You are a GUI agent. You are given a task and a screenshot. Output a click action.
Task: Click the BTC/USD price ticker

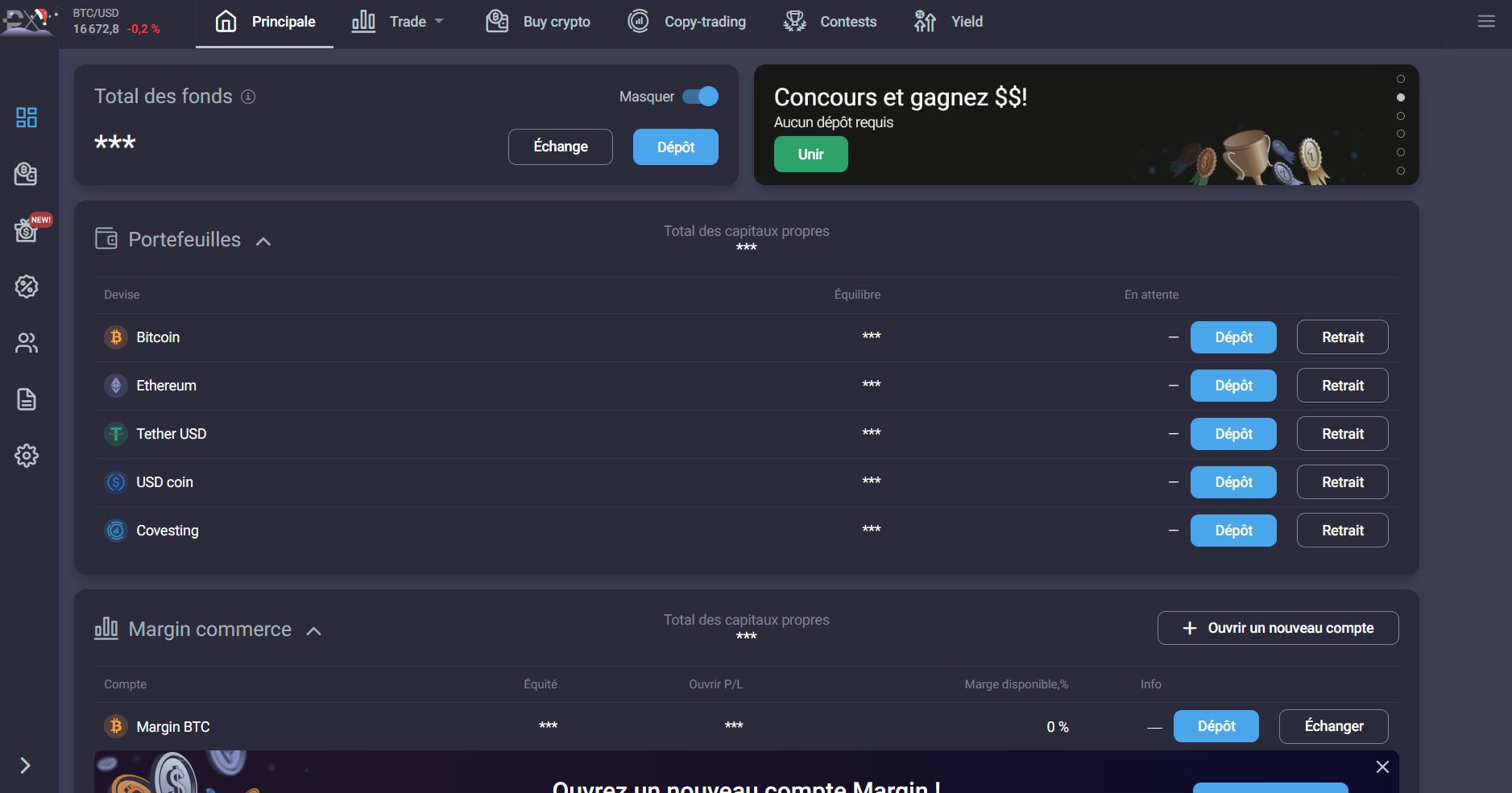[x=117, y=22]
